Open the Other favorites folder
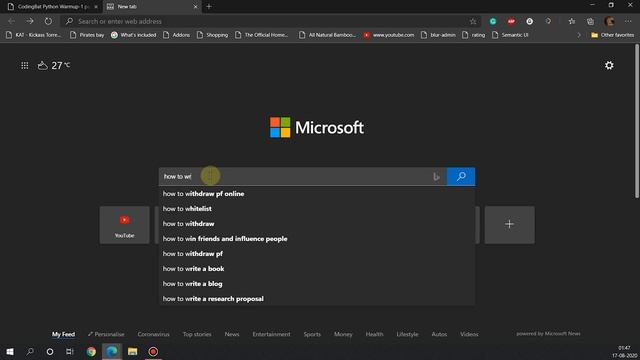 (612, 35)
